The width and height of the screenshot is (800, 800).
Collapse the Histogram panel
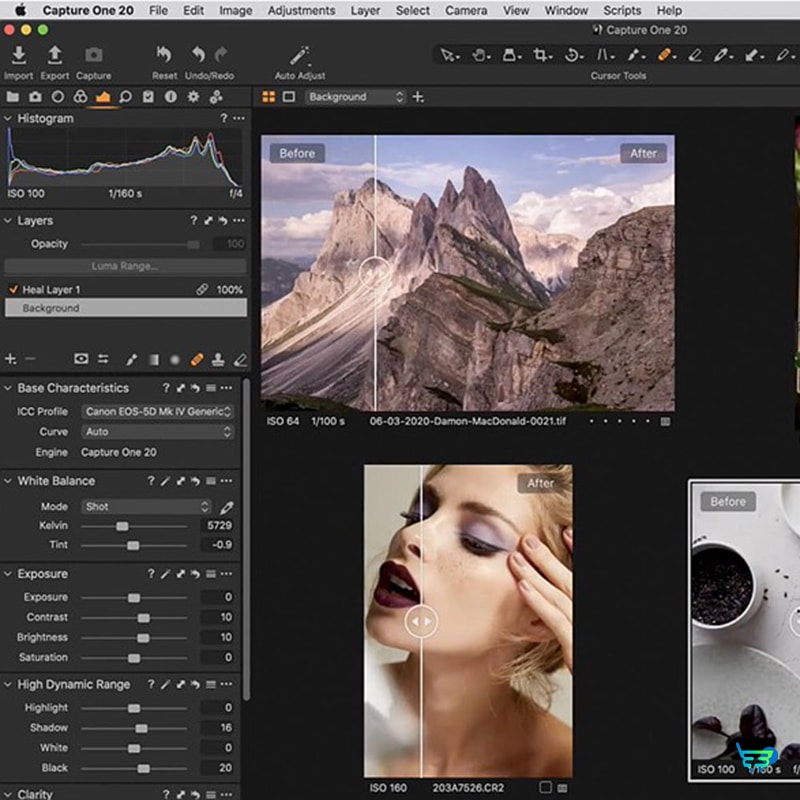point(8,118)
